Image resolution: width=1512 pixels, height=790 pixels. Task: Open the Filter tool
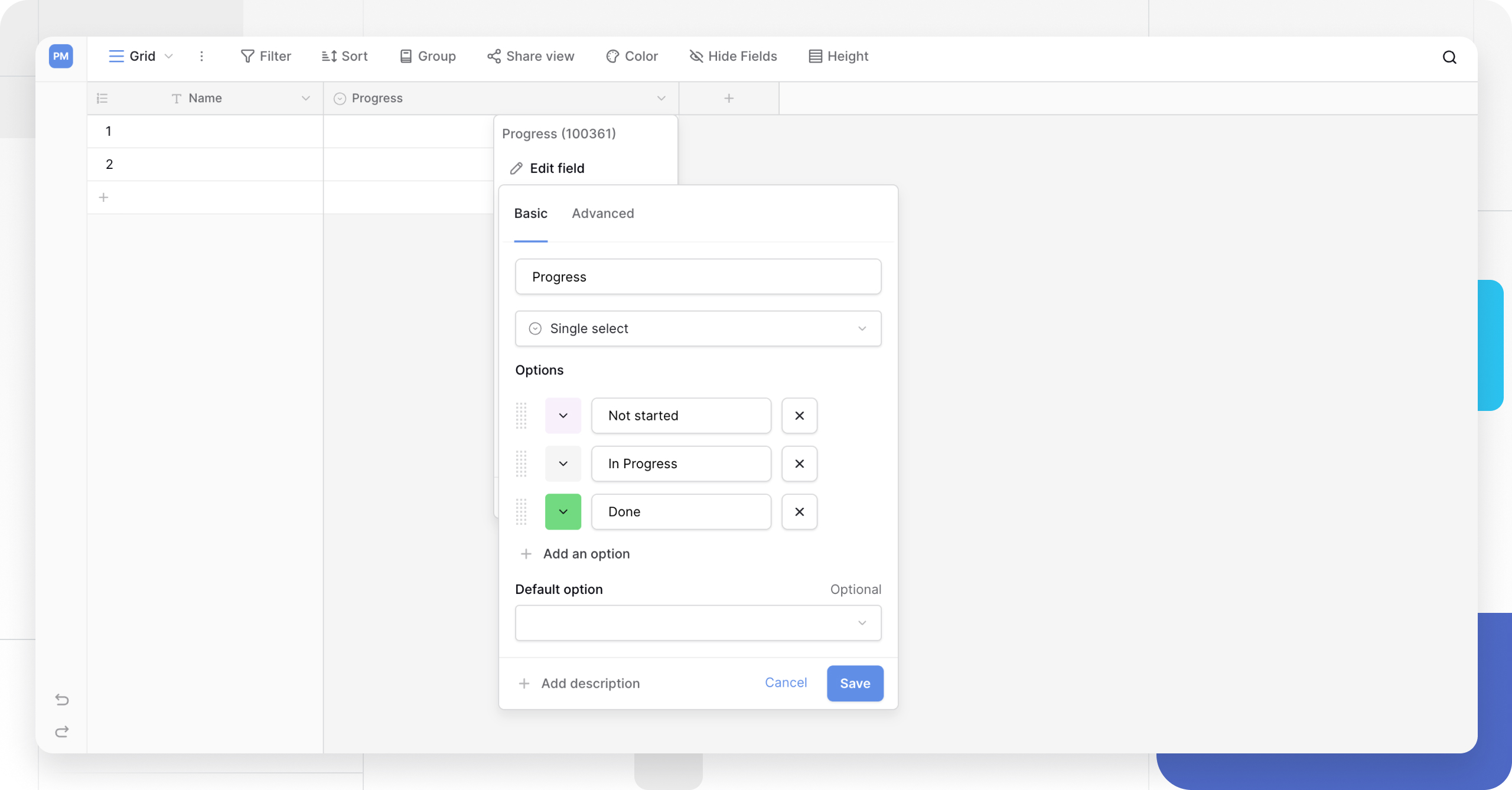[x=265, y=56]
